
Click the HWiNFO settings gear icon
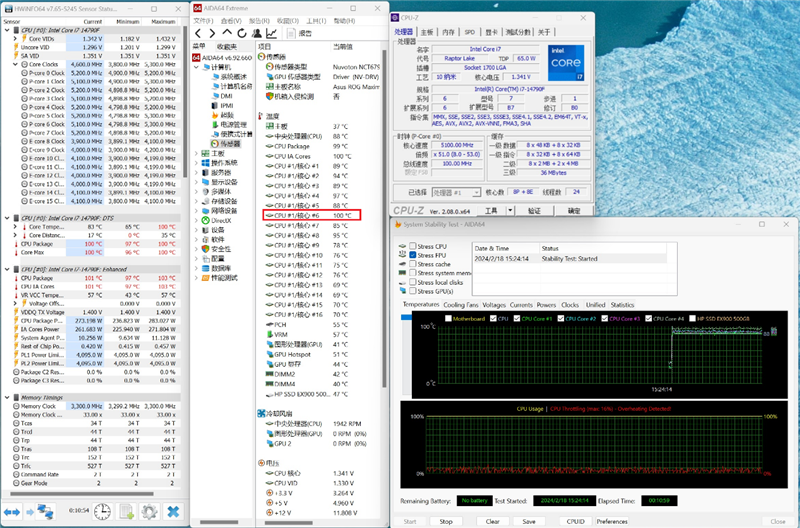[x=149, y=512]
